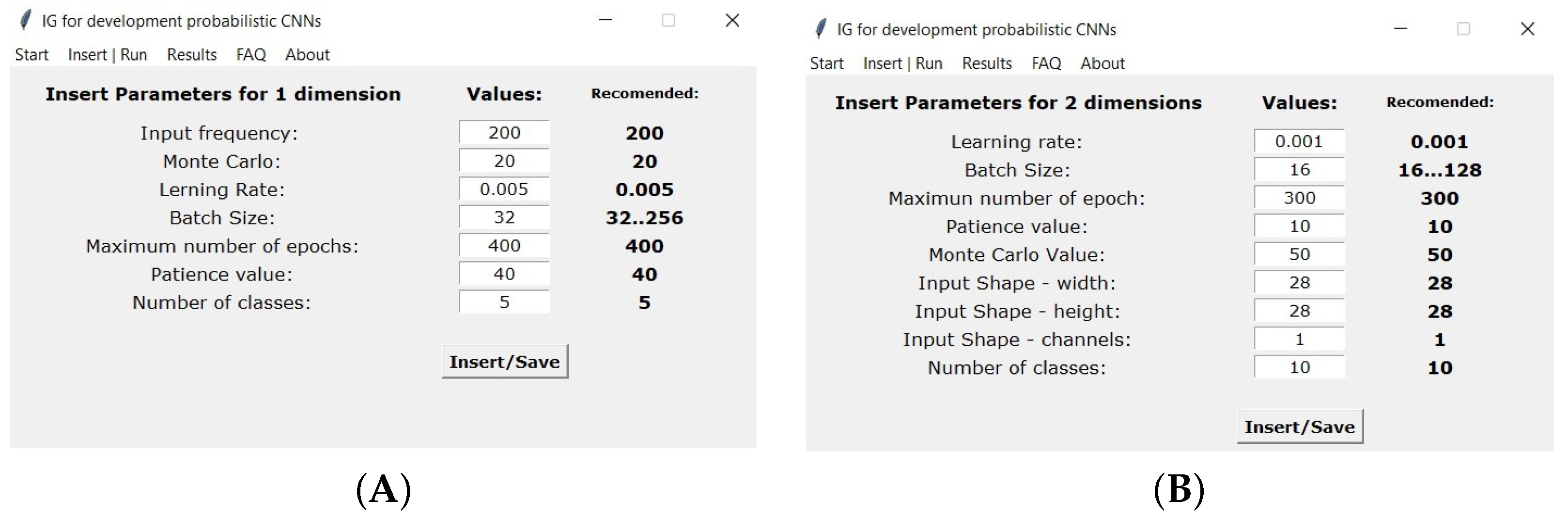Viewport: 1568px width, 518px height.
Task: Open the Start menu in the 1 dimension window
Action: (31, 55)
